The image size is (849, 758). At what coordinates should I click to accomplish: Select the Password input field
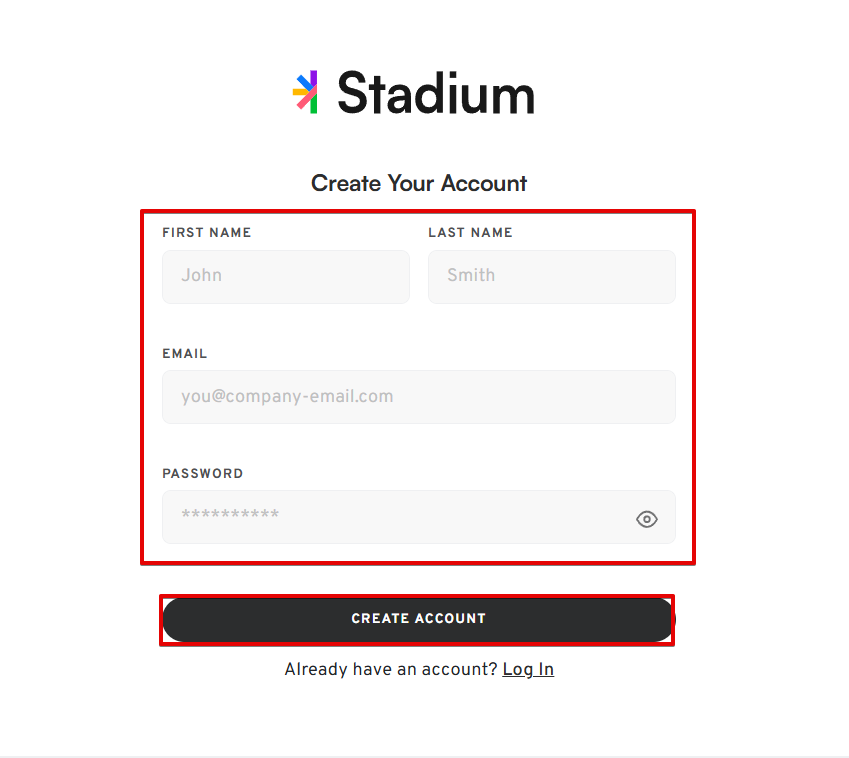click(419, 517)
